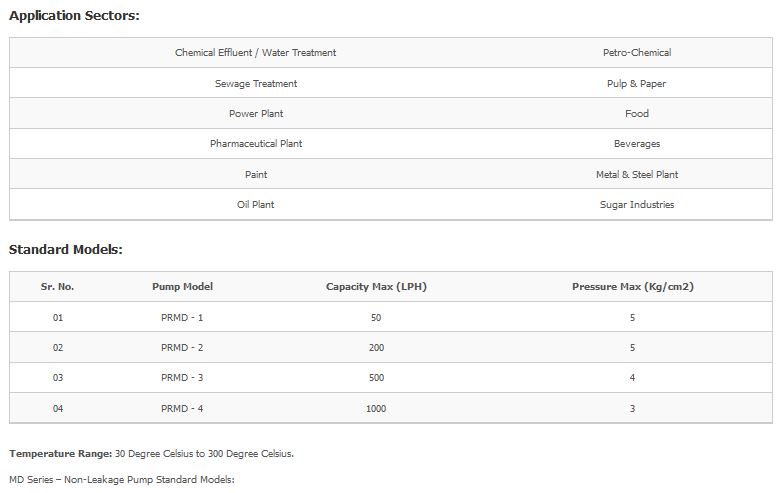Screen dimensions: 779x493
Task: Select the PRMD - 1 model row
Action: [x=182, y=318]
